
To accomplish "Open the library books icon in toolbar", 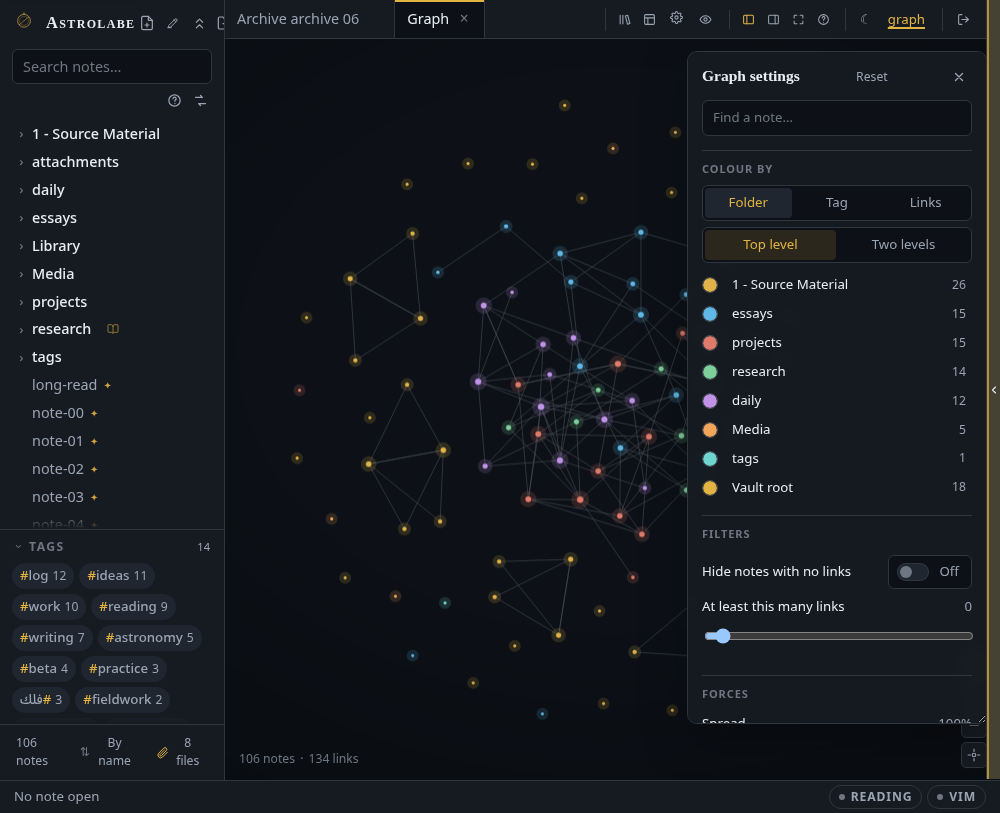I will (x=624, y=20).
